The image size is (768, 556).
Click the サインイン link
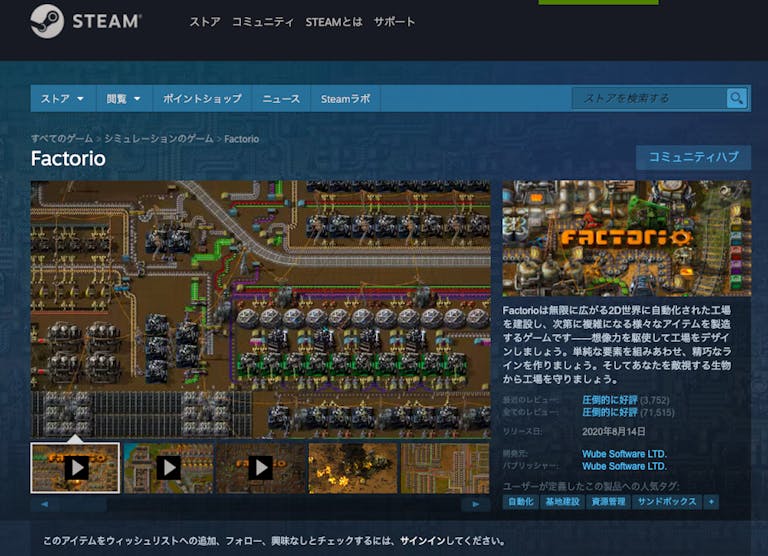pyautogui.click(x=422, y=541)
